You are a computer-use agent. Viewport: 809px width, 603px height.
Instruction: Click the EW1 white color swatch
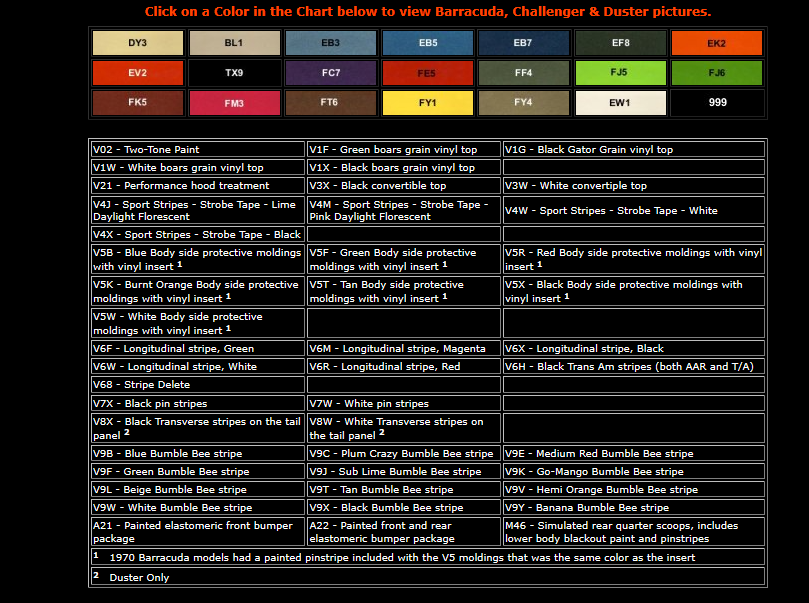coord(620,103)
